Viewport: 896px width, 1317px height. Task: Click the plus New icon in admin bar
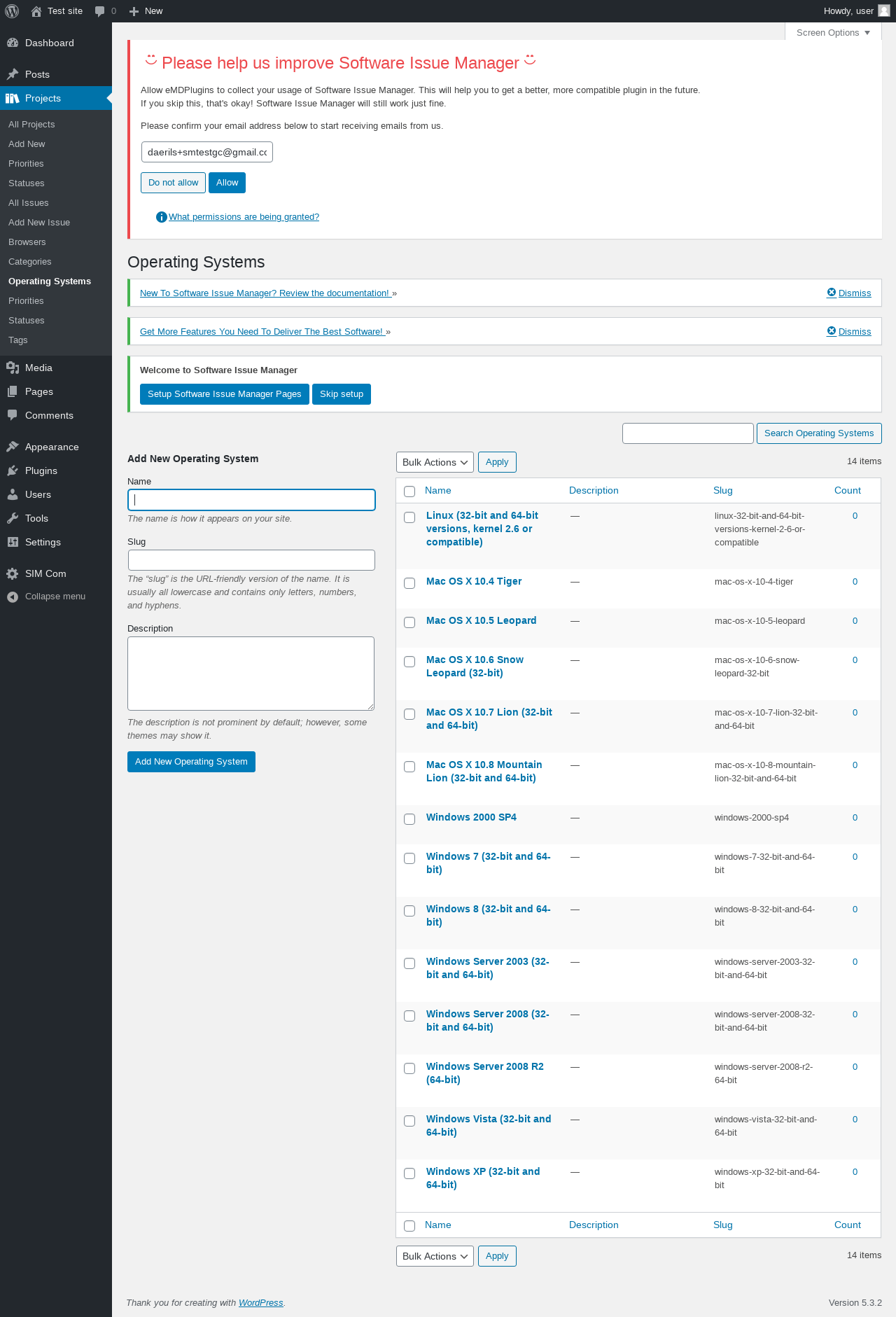134,11
